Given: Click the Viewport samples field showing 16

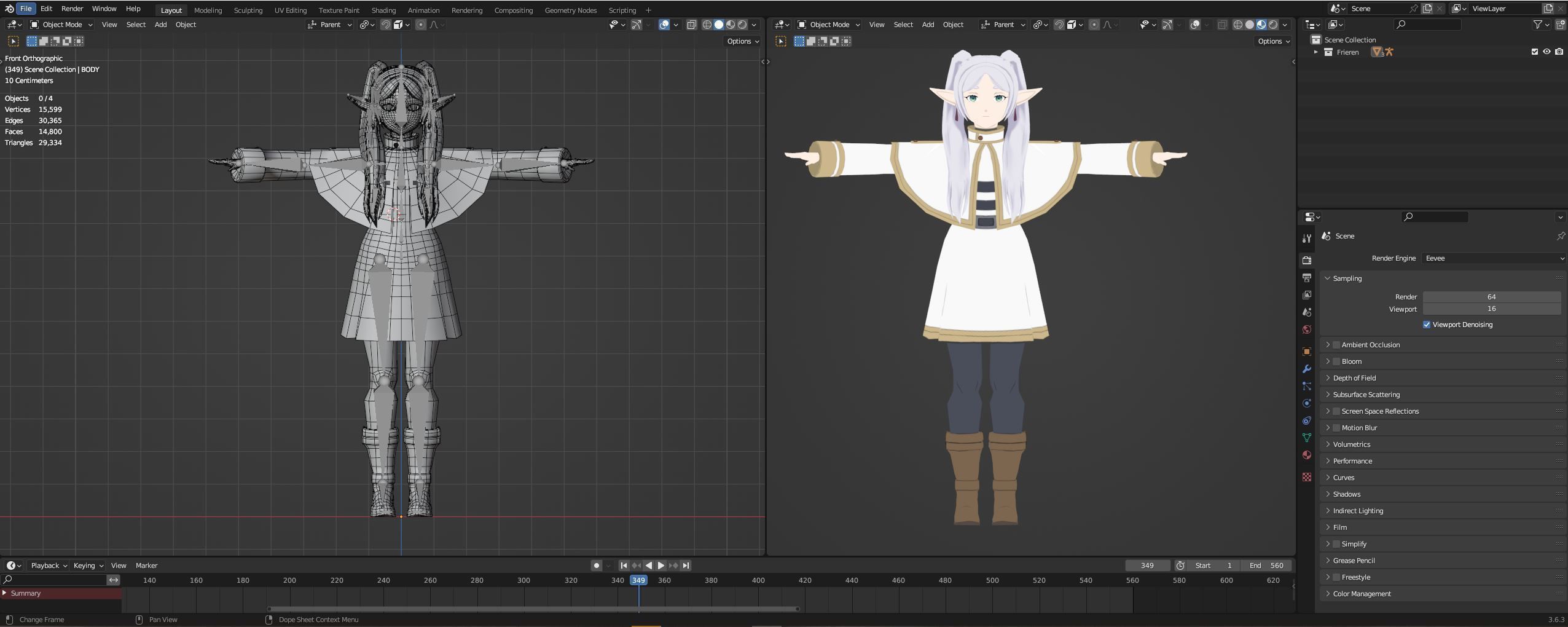Looking at the screenshot, I should coord(1492,309).
